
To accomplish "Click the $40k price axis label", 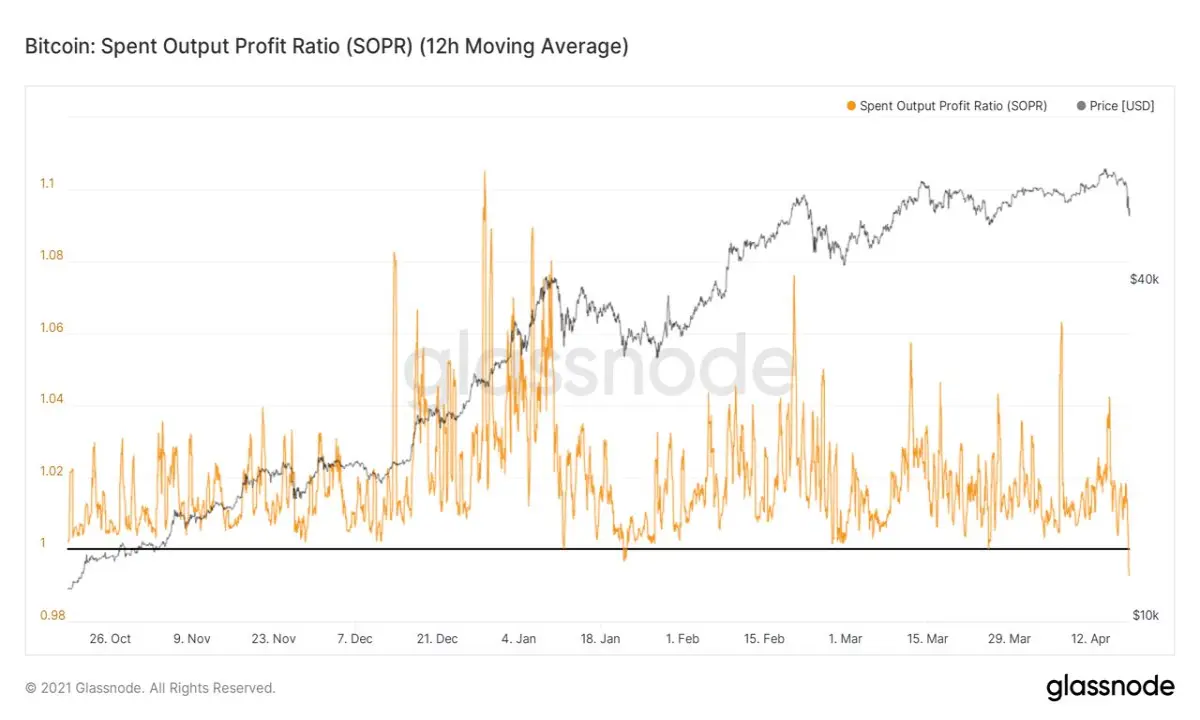I will pyautogui.click(x=1145, y=280).
